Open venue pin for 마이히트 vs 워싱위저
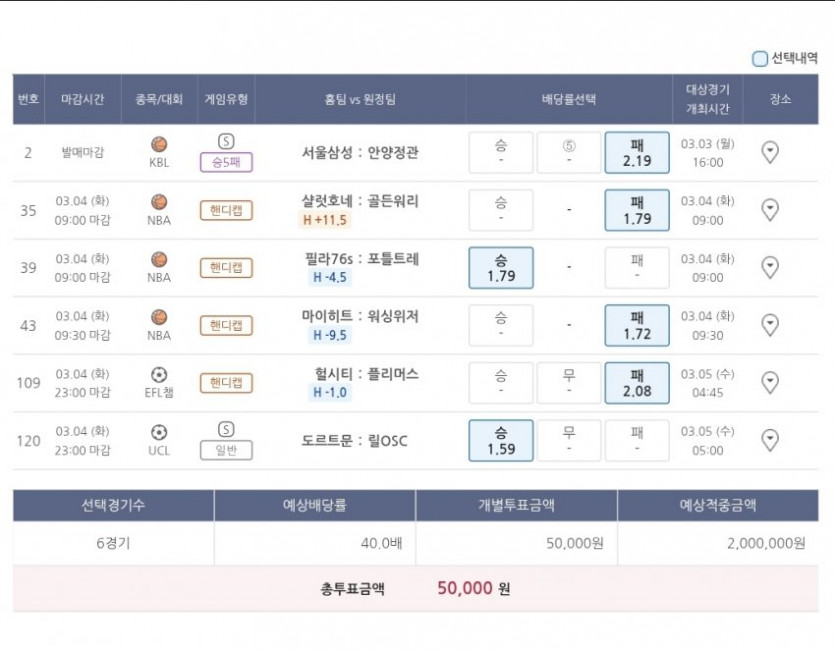Image resolution: width=835 pixels, height=652 pixels. point(770,325)
